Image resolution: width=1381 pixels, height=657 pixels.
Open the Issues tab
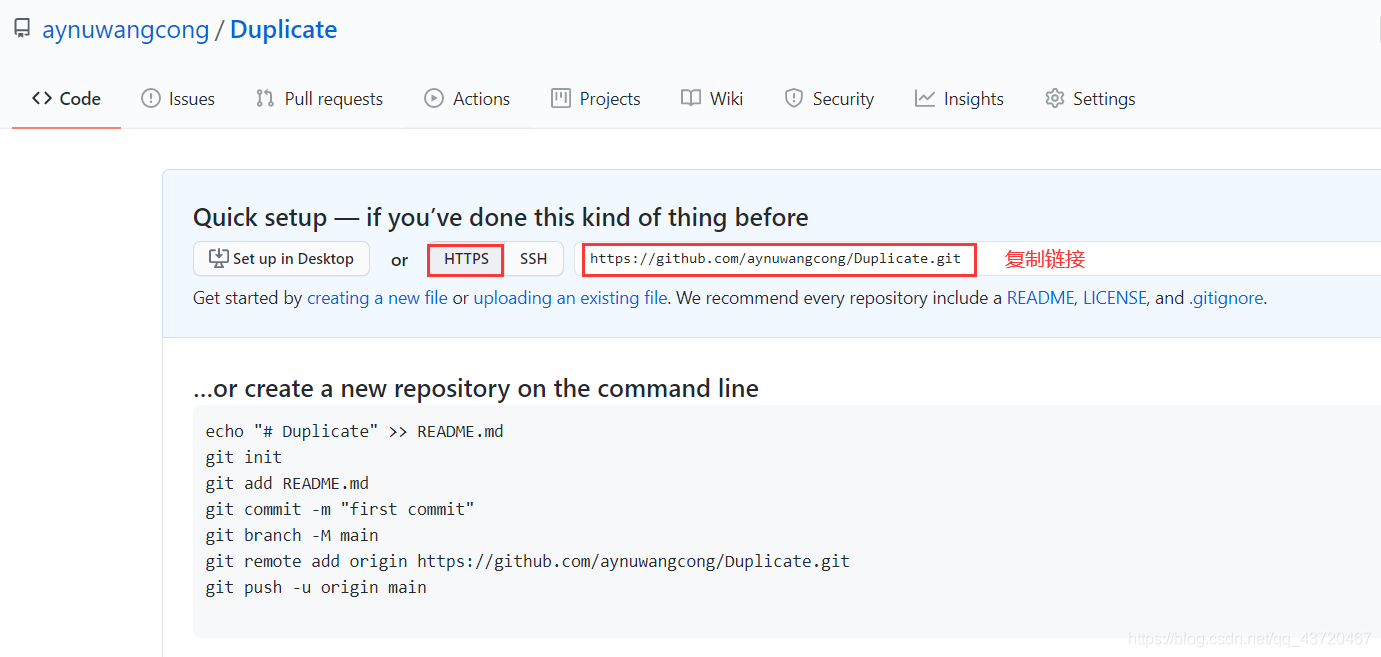point(178,98)
